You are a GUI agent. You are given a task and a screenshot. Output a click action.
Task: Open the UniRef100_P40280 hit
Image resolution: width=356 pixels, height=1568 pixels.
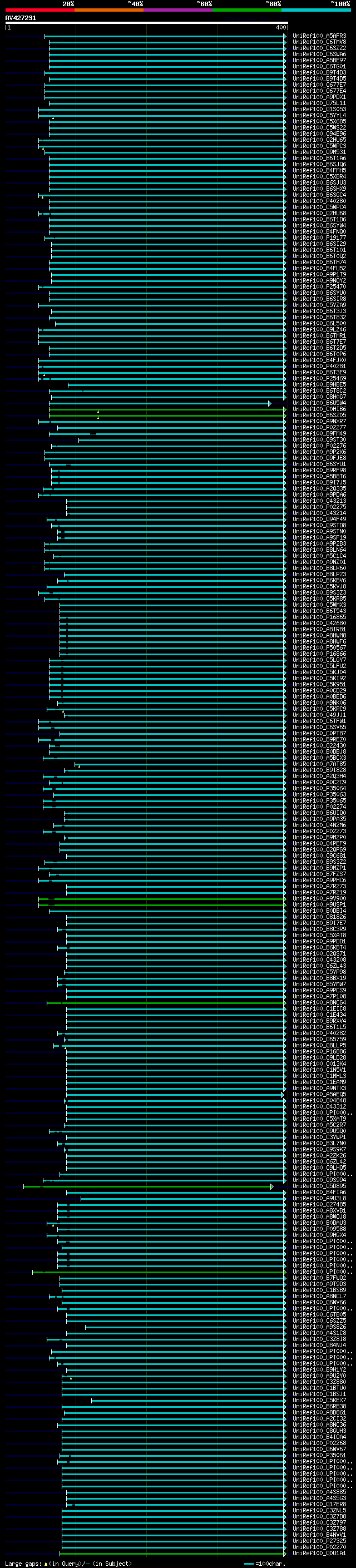click(319, 201)
